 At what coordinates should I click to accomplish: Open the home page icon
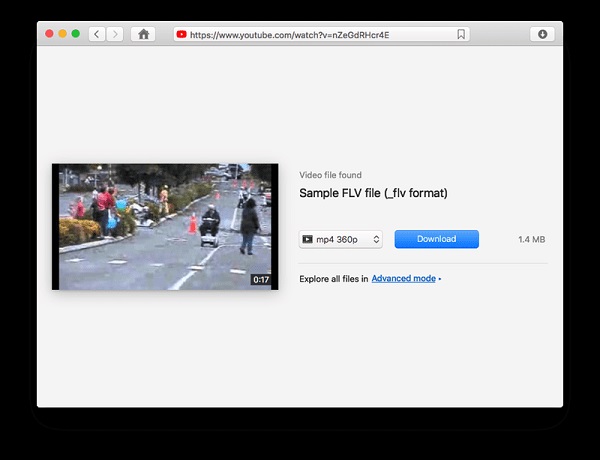point(143,34)
